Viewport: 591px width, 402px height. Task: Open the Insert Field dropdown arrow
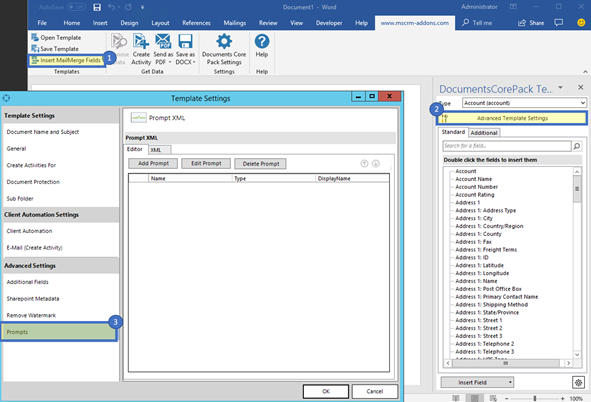[510, 382]
